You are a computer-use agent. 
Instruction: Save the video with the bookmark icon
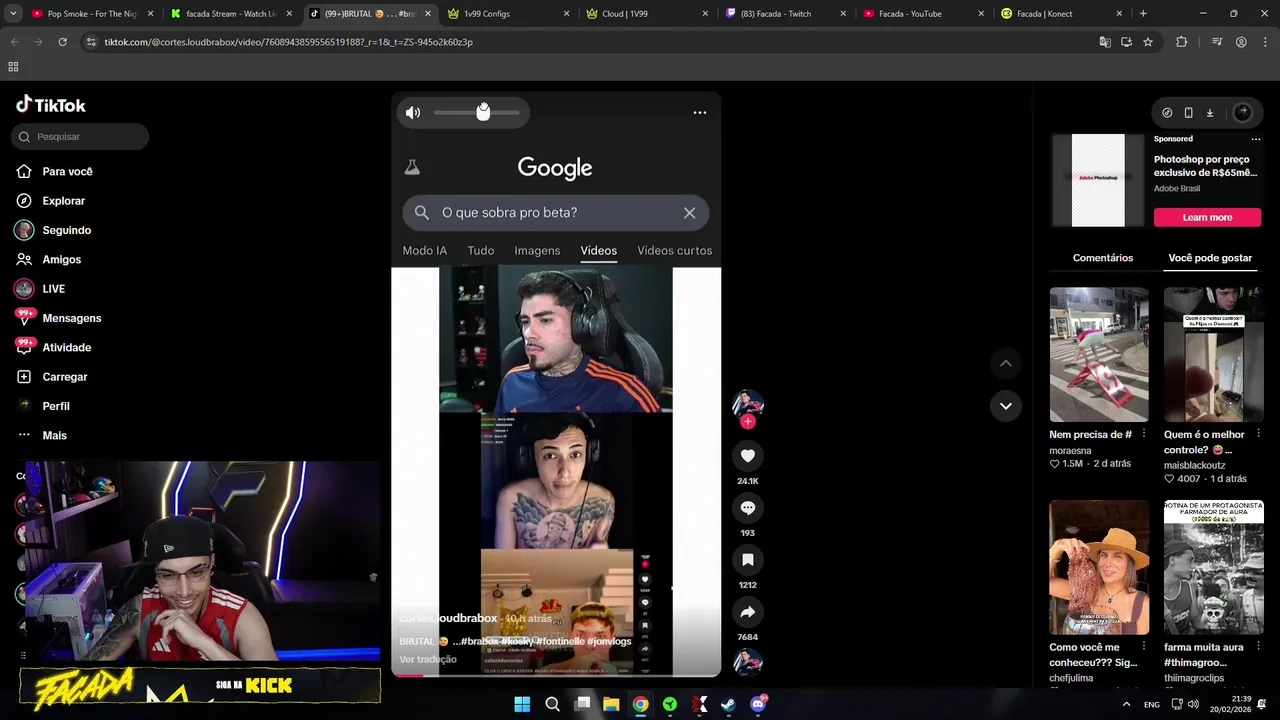pos(747,560)
